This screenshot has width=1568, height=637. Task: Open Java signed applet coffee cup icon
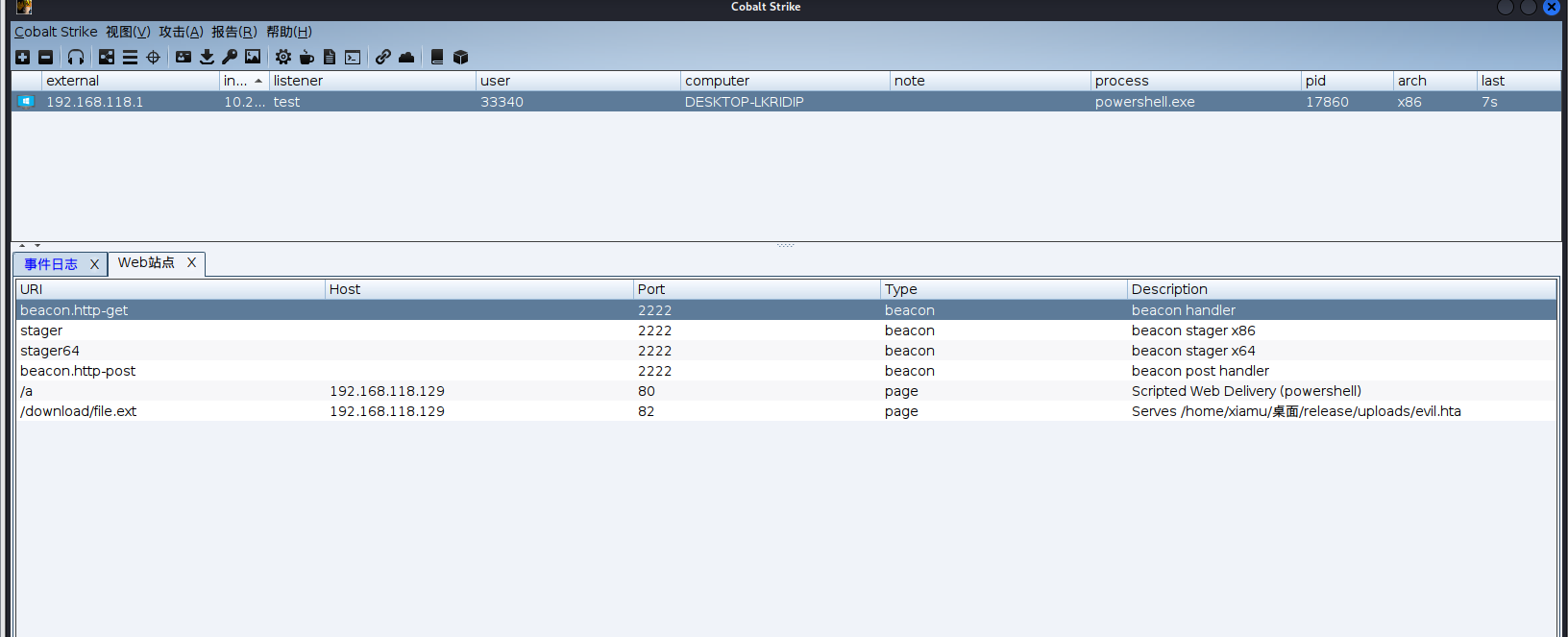point(306,58)
